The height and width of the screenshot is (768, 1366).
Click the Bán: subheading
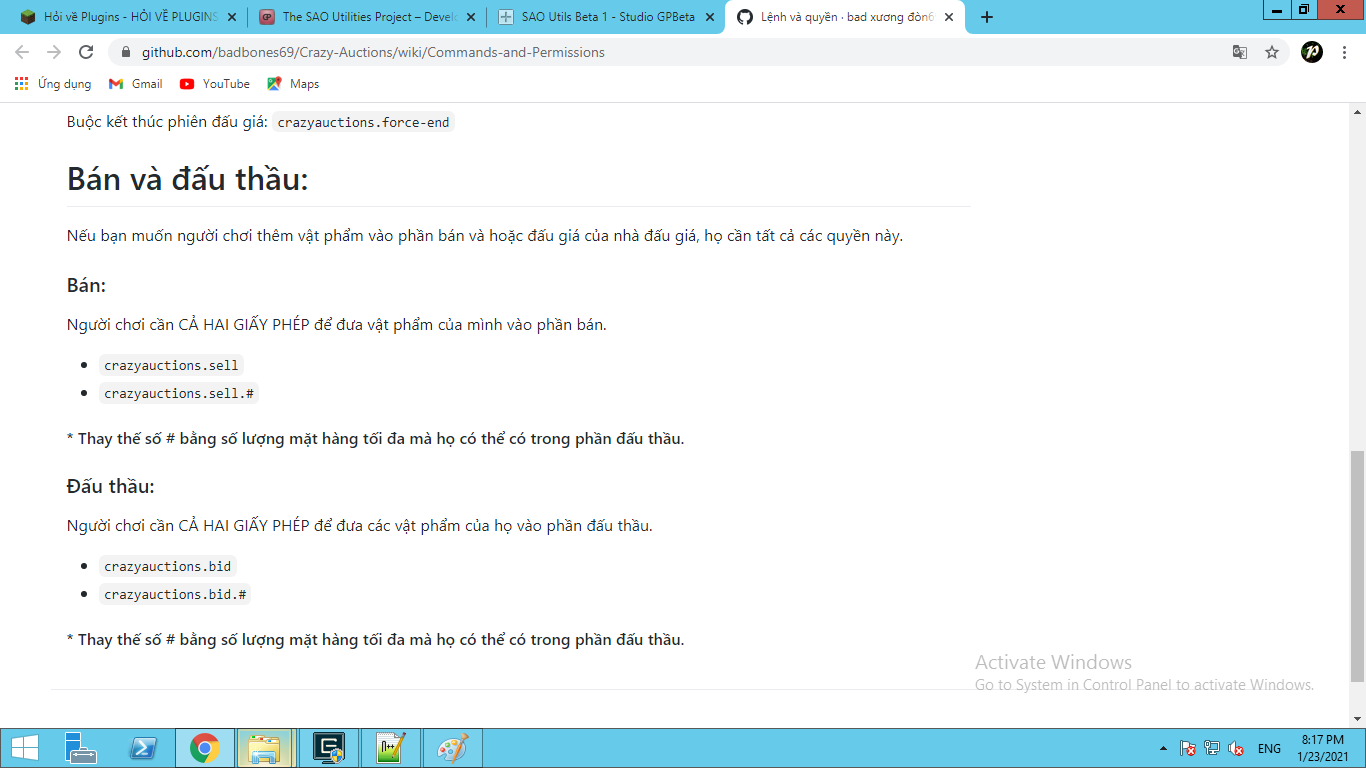click(86, 285)
